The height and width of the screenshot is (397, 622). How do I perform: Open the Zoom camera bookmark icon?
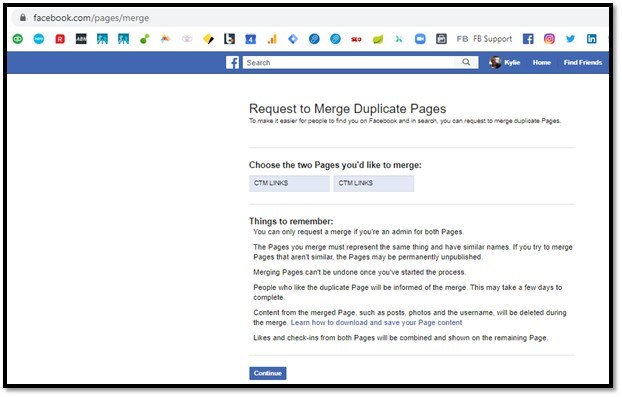click(x=420, y=39)
